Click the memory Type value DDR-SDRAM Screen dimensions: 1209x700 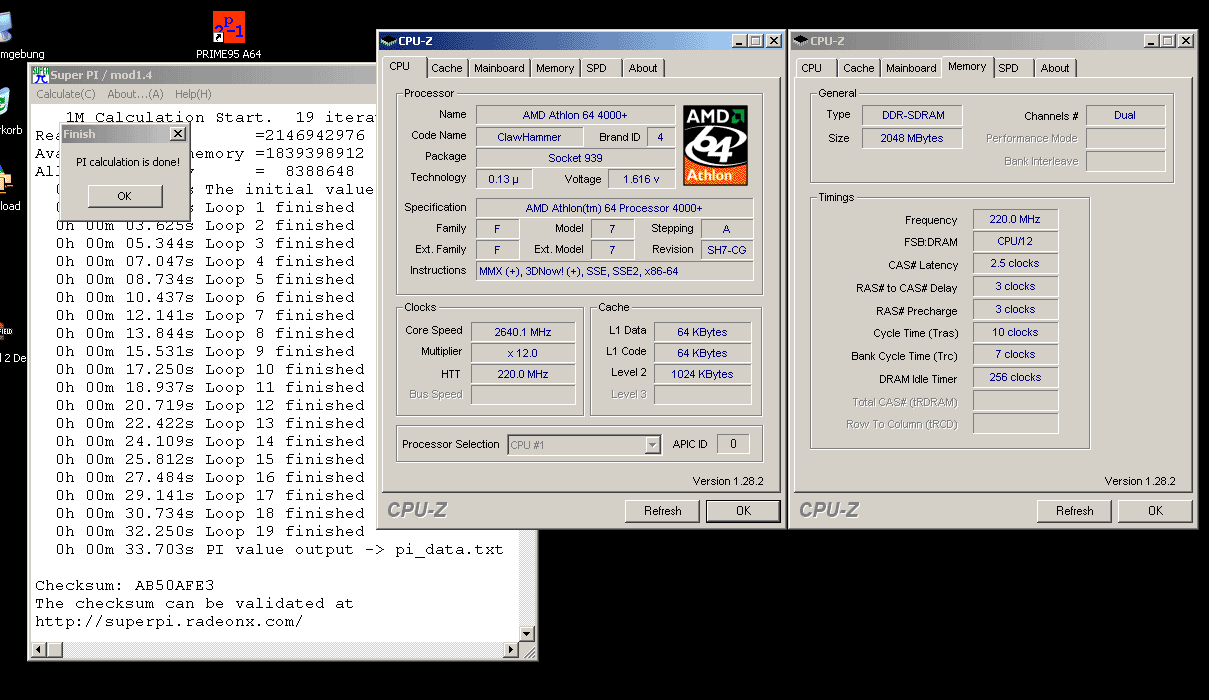pos(910,115)
